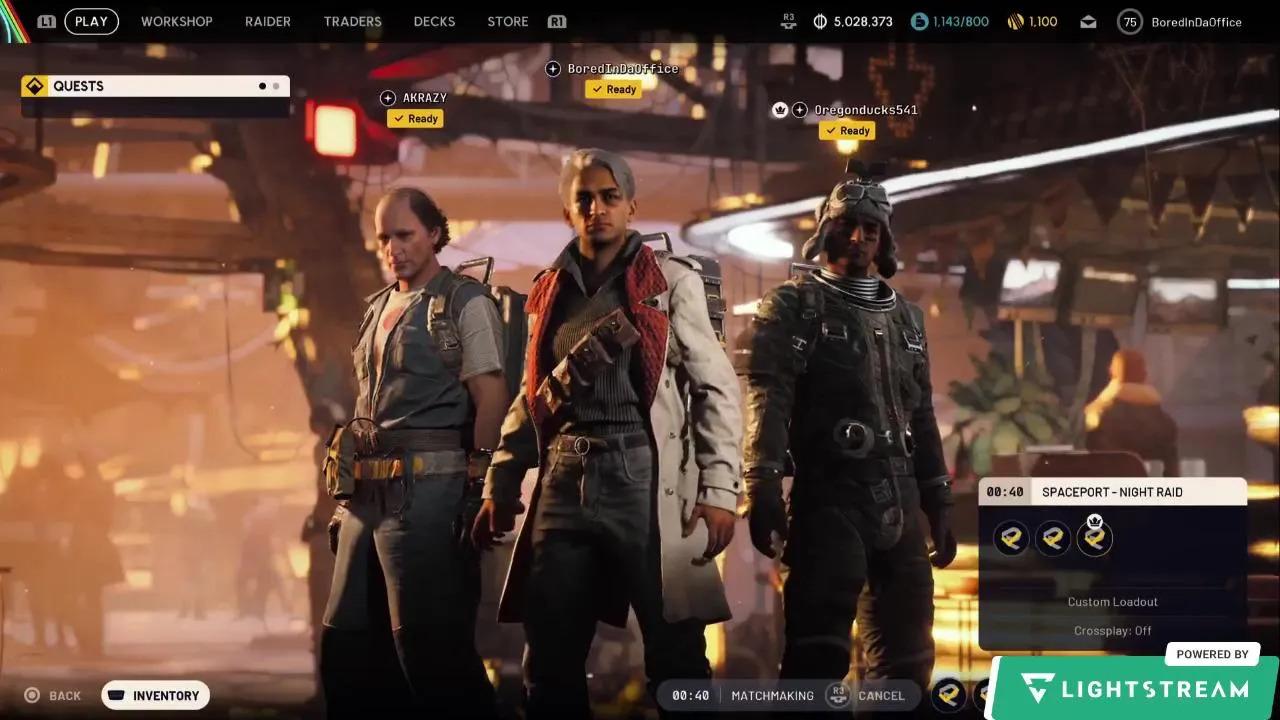The height and width of the screenshot is (720, 1280).
Task: Select the second squad member icon in raid panel
Action: point(1053,539)
